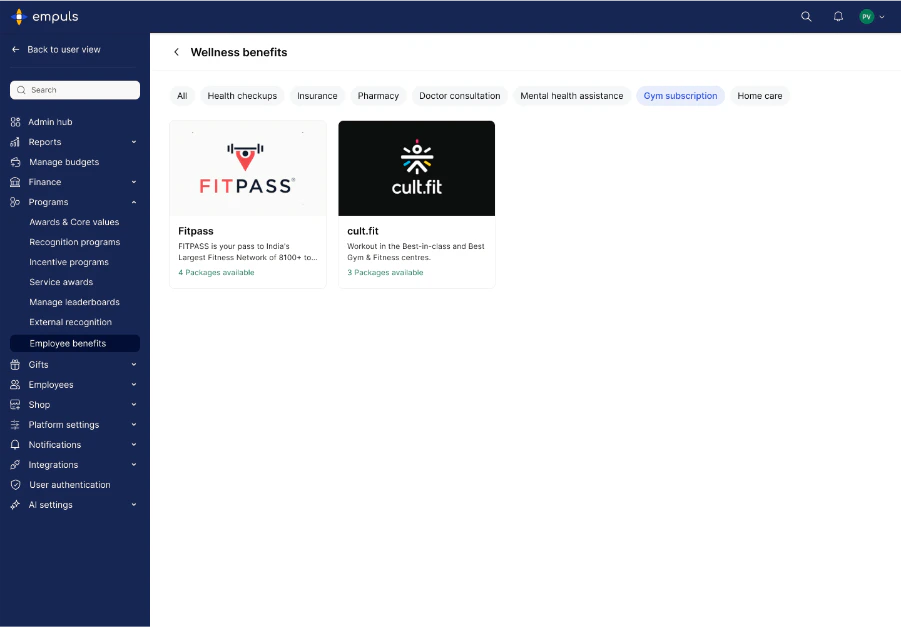Click the Shop icon in sidebar
Image resolution: width=901 pixels, height=627 pixels.
click(16, 405)
